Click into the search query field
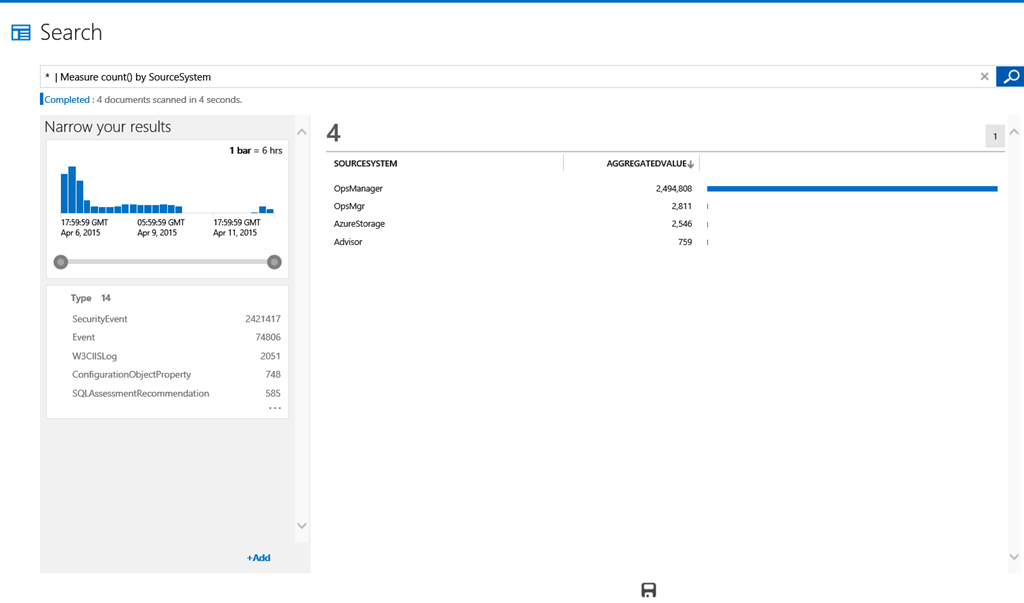The height and width of the screenshot is (603, 1024). tap(500, 77)
